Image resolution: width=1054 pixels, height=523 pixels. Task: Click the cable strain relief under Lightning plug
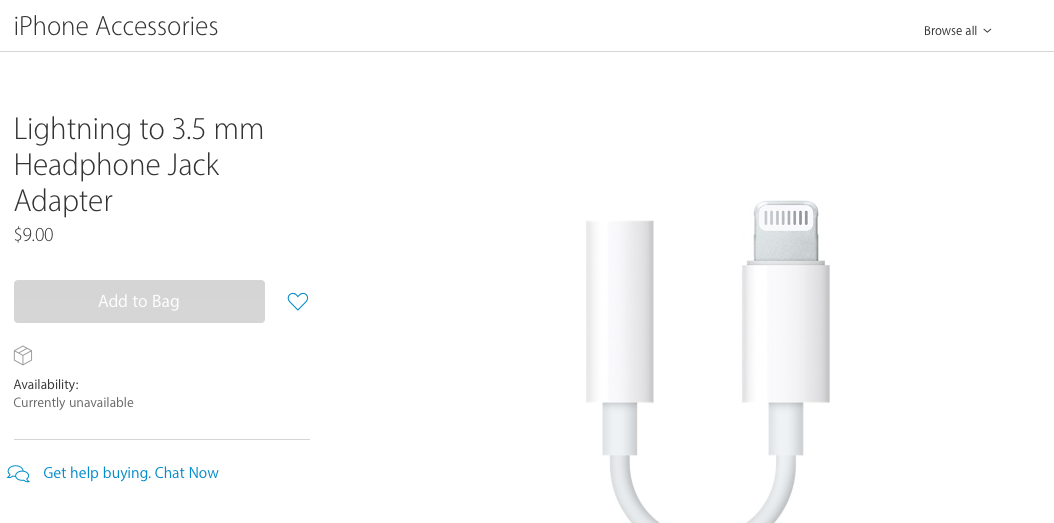[x=785, y=429]
